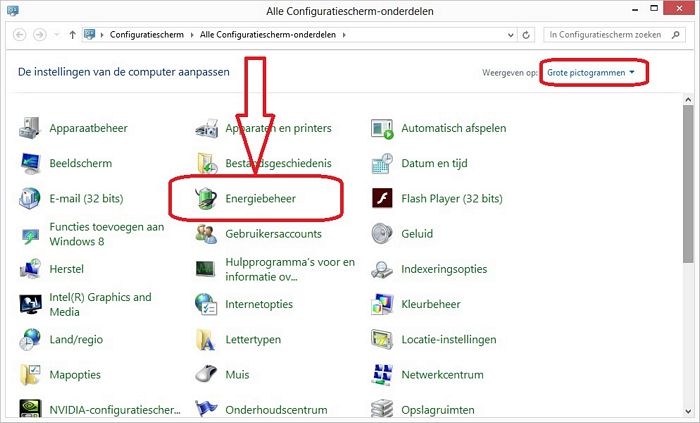The image size is (700, 423).
Task: Open the Datum en tijd calendar icon
Action: tap(382, 163)
